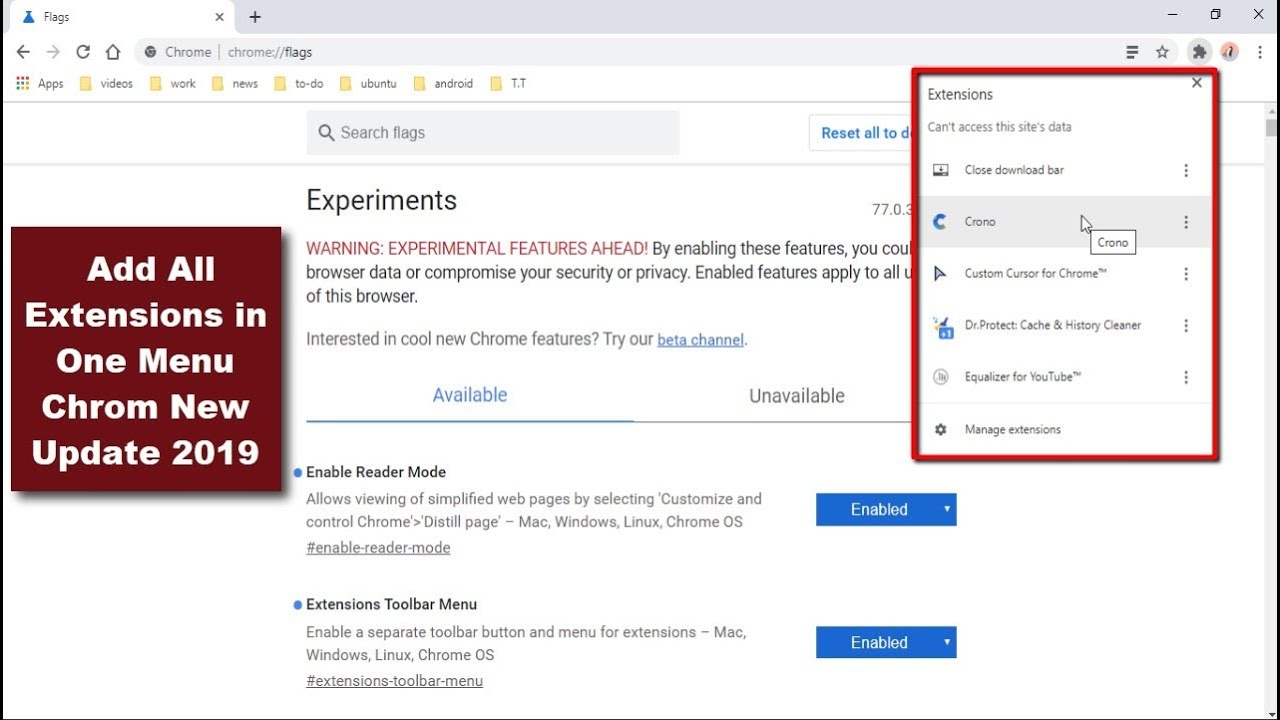Select Close download bar in Extensions list
The height and width of the screenshot is (720, 1280).
(1065, 170)
